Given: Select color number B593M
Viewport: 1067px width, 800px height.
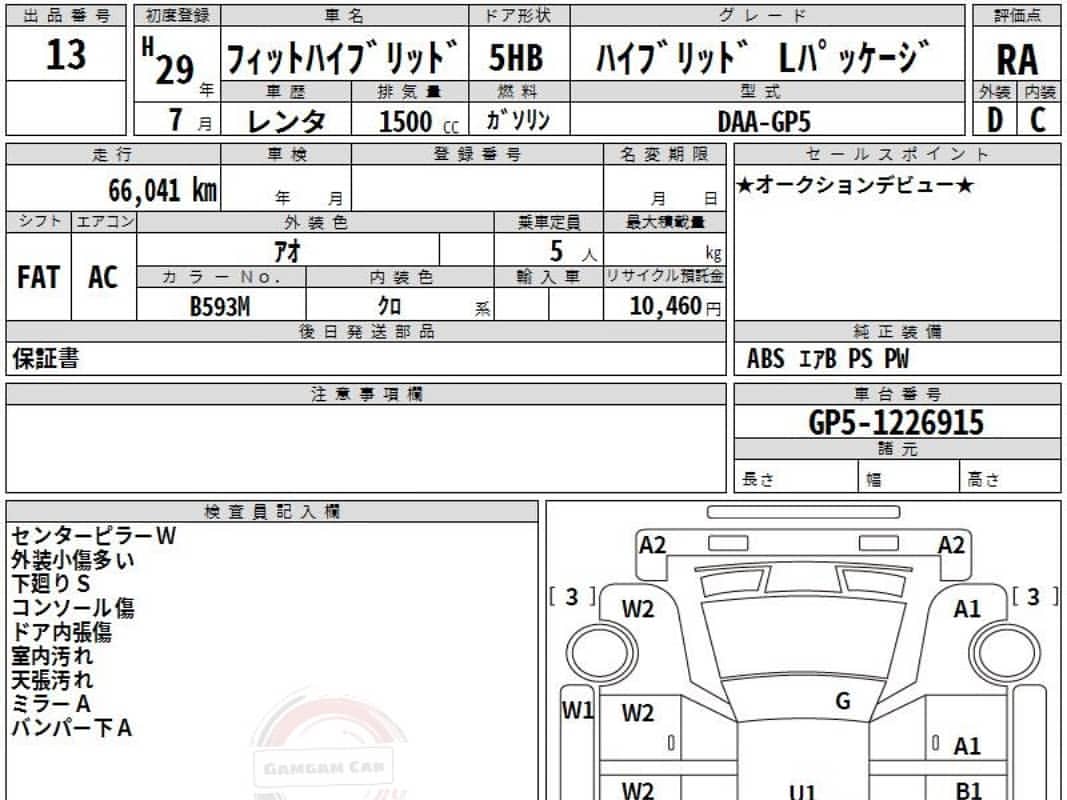Looking at the screenshot, I should (x=220, y=306).
